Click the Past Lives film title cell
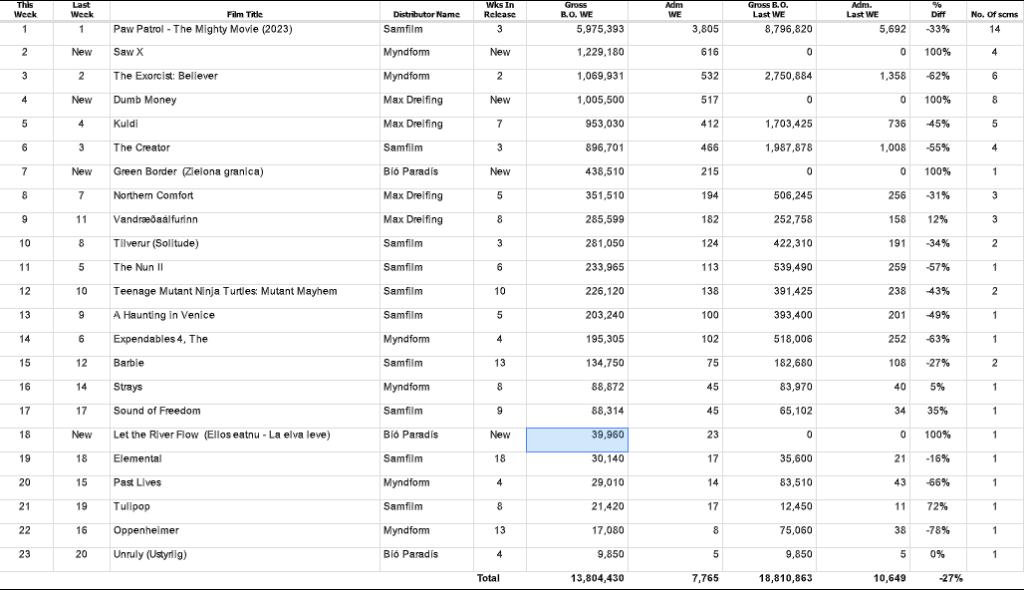The image size is (1024, 590). point(138,483)
